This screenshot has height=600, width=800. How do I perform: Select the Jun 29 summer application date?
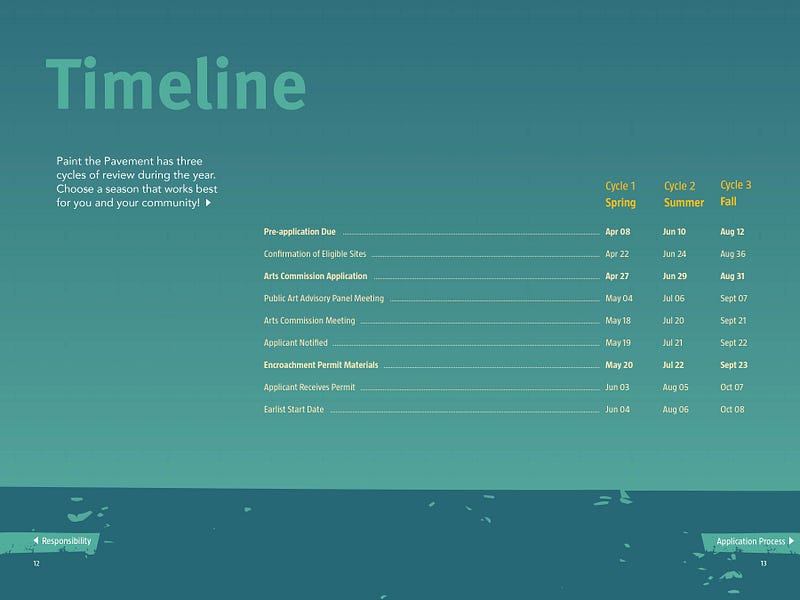coord(674,276)
